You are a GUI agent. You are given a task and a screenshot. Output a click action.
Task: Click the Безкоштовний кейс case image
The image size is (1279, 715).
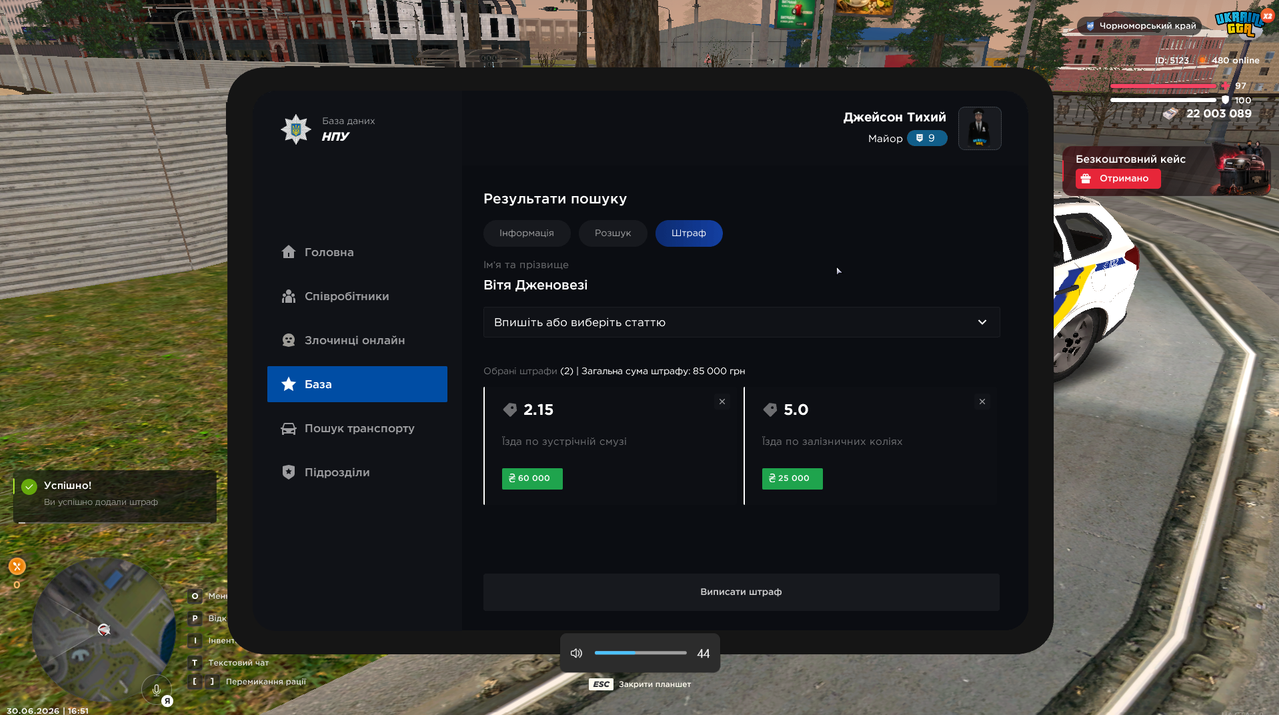coord(1242,170)
